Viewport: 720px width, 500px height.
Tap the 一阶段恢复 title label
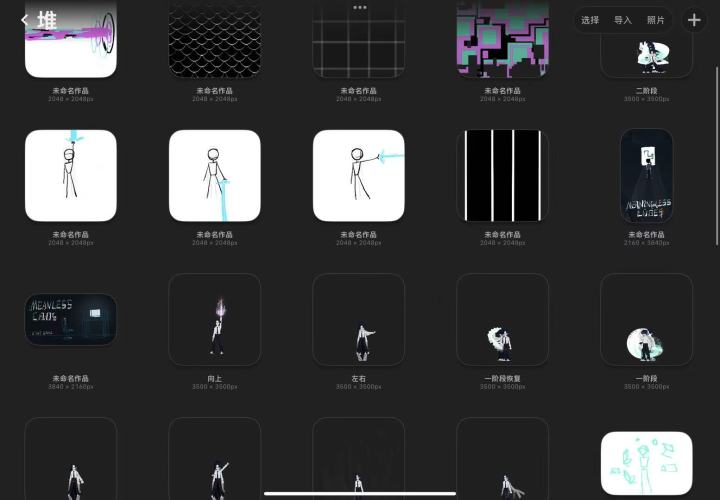pyautogui.click(x=503, y=379)
